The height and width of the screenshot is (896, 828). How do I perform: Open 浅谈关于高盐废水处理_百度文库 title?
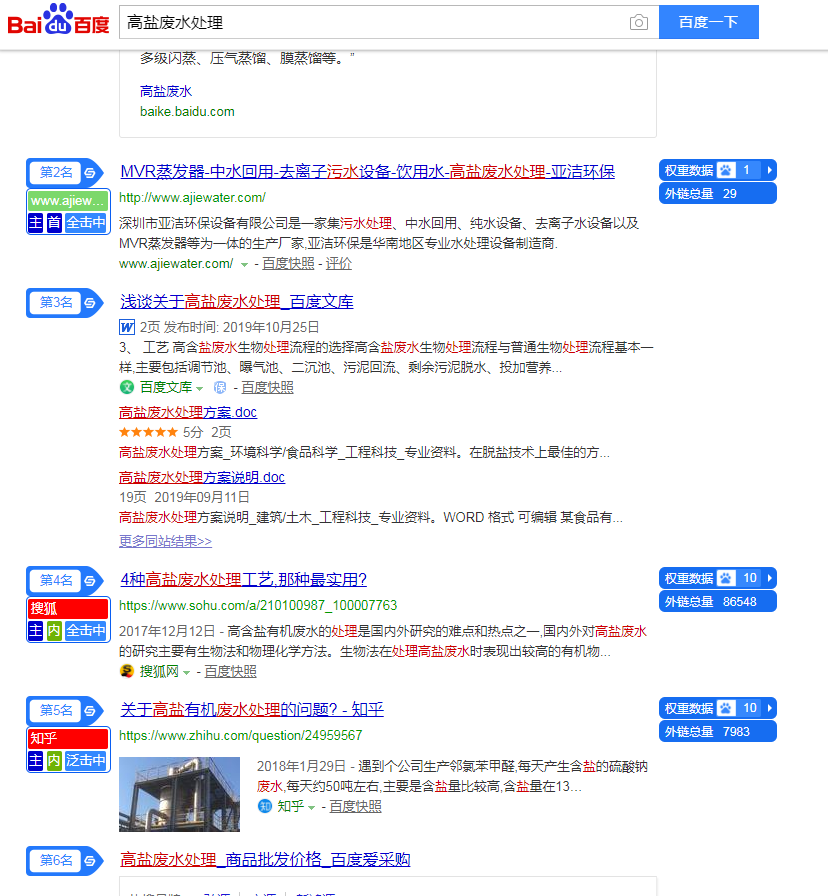point(237,302)
